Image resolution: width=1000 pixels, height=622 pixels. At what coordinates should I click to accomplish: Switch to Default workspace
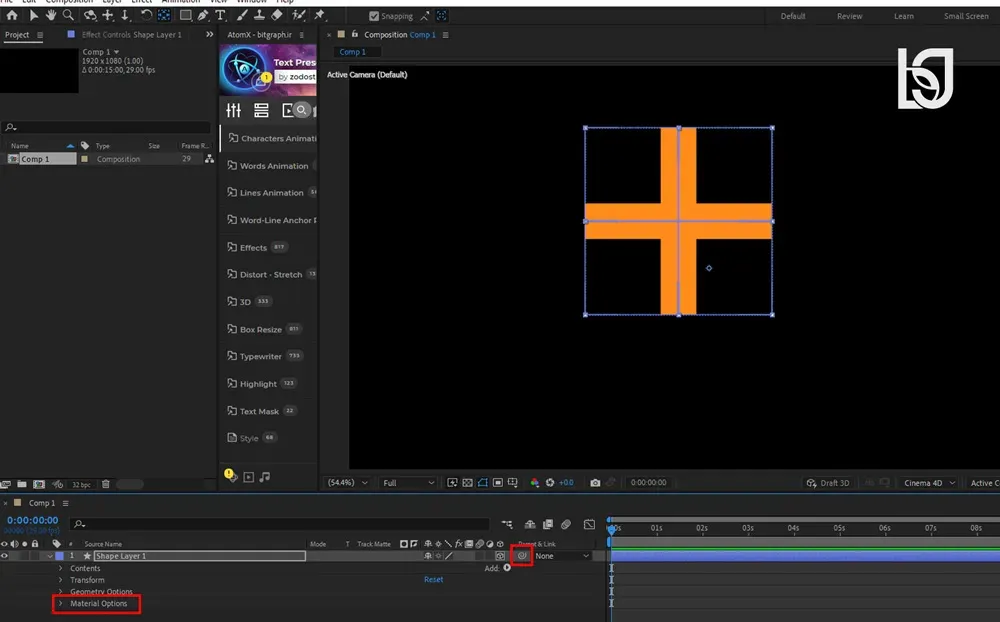(x=793, y=16)
